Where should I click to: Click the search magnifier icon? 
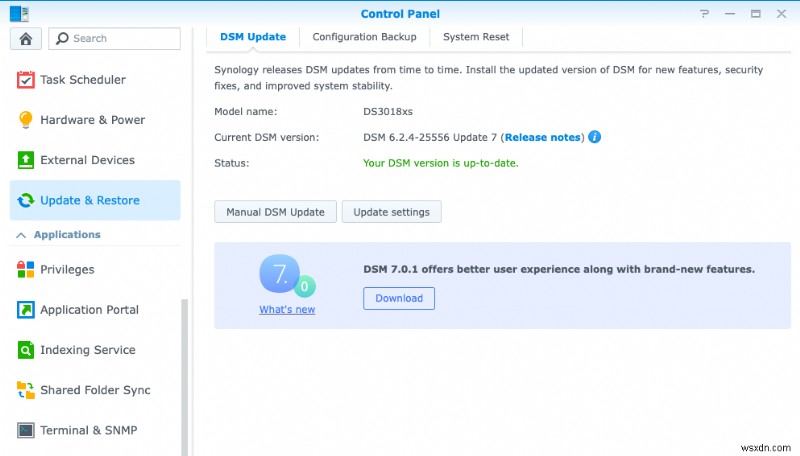tap(62, 38)
